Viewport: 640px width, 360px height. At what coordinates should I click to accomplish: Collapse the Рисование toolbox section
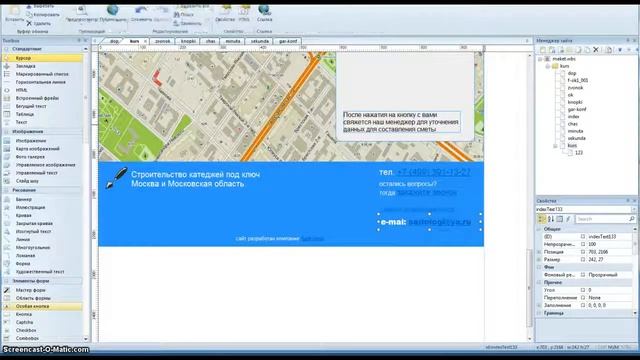pyautogui.click(x=6, y=190)
